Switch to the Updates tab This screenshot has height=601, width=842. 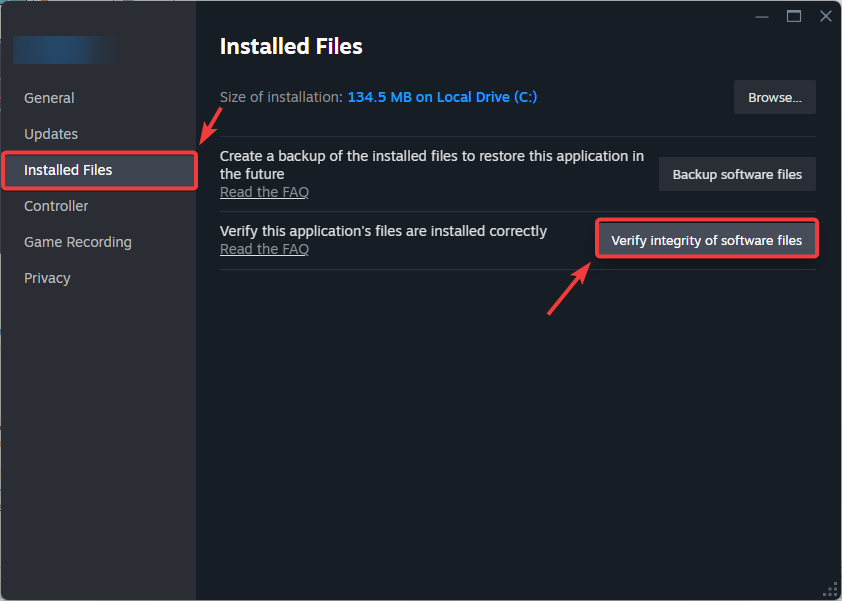tap(51, 134)
